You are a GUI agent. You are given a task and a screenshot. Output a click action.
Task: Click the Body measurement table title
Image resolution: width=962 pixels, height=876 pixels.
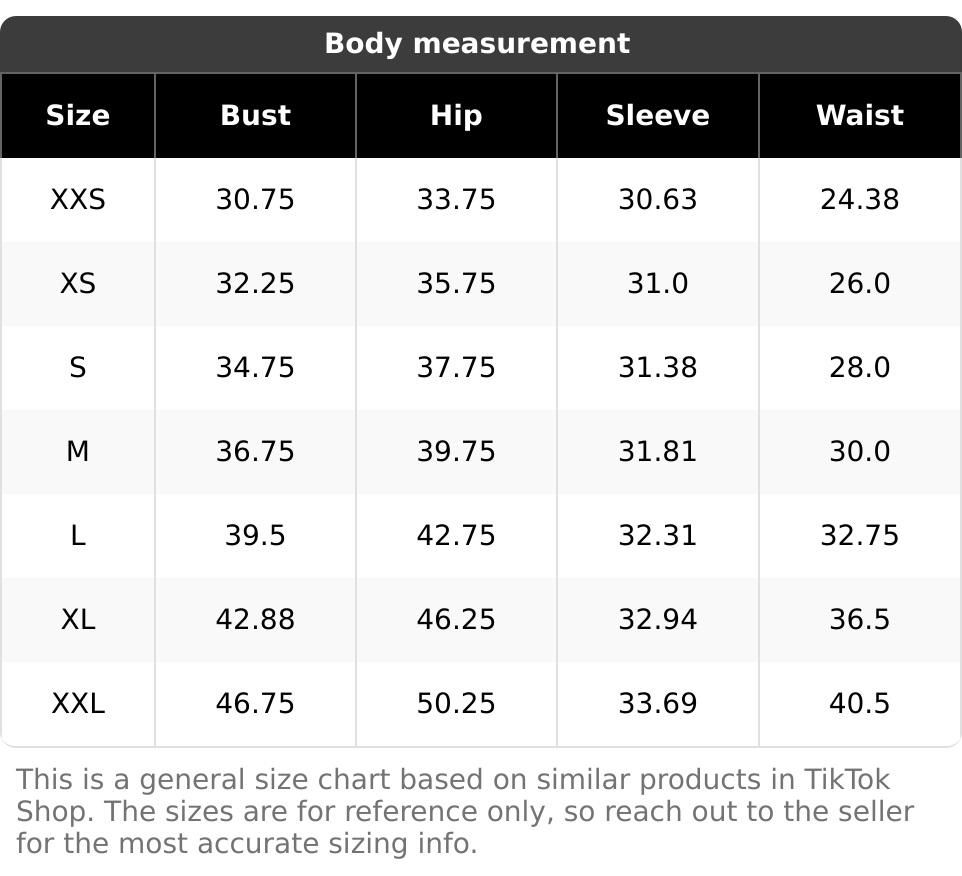(x=477, y=44)
